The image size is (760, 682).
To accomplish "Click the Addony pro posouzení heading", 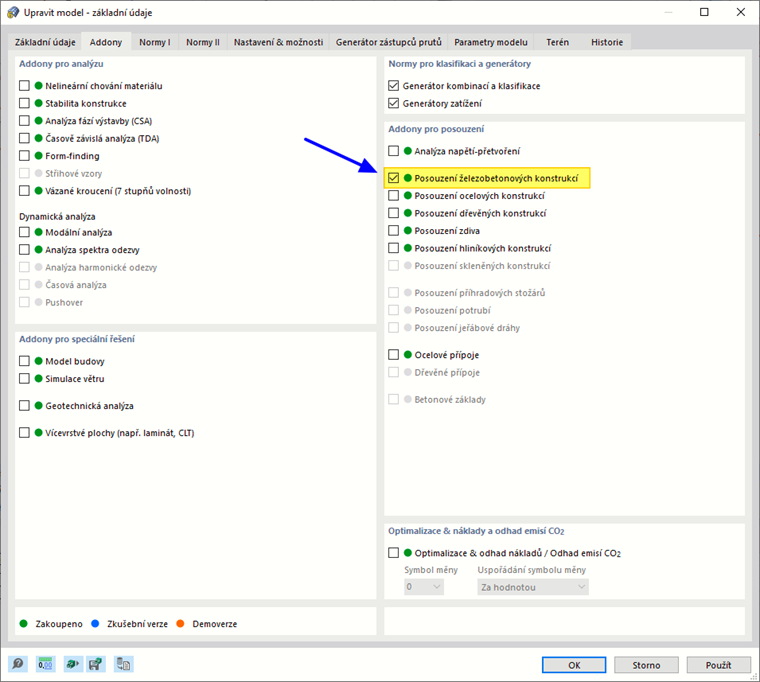I will (x=436, y=129).
